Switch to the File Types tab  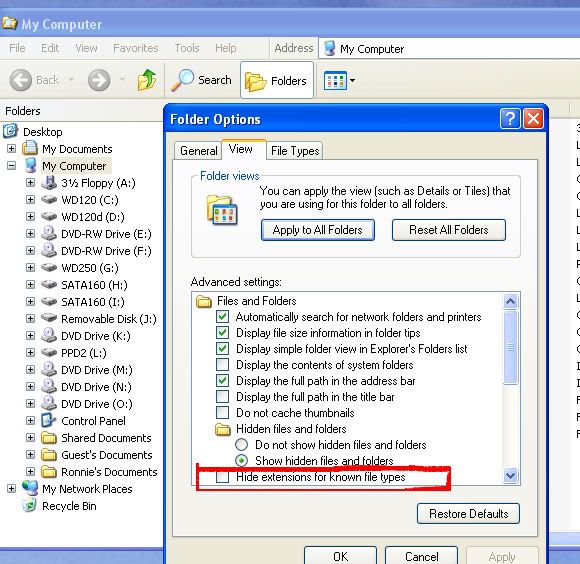[x=295, y=151]
